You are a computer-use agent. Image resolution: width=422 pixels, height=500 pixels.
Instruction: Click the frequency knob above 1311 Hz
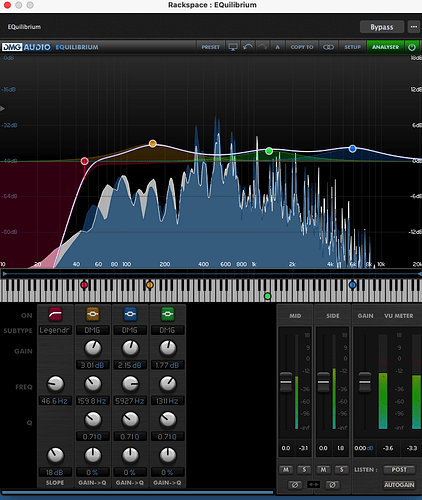click(167, 384)
